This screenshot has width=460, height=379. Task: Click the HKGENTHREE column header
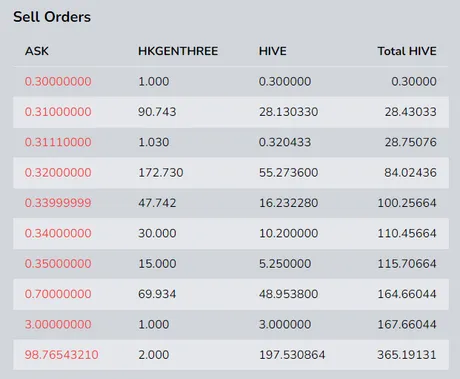click(178, 51)
